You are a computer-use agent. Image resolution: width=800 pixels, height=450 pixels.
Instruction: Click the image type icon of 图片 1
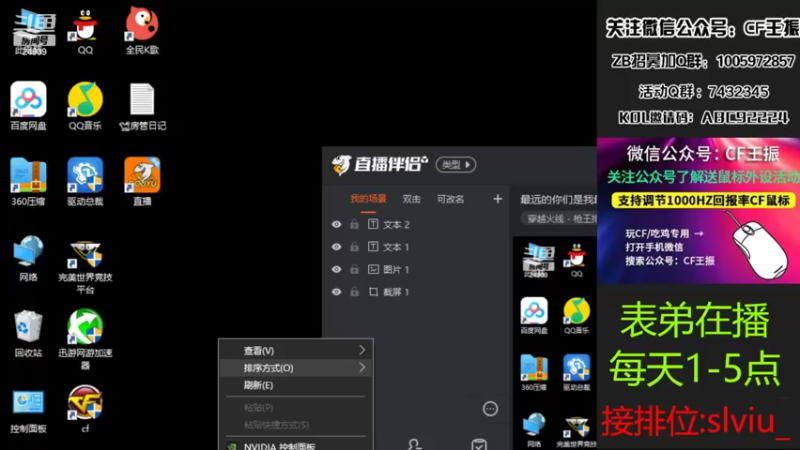pos(373,269)
